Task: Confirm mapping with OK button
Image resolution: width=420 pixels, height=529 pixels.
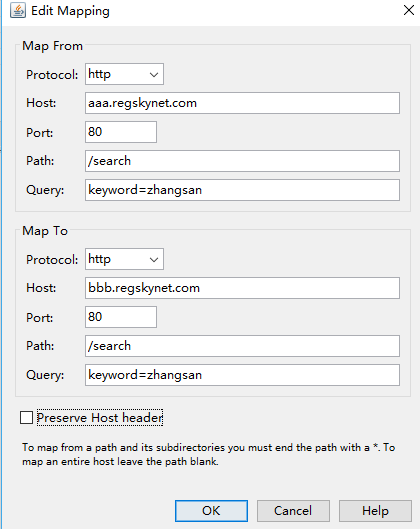Action: pyautogui.click(x=211, y=511)
